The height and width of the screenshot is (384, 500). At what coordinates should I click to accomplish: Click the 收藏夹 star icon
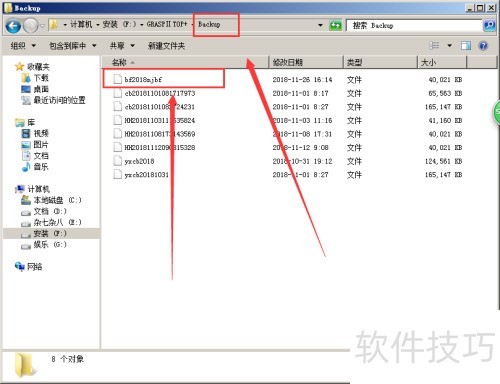[19, 67]
